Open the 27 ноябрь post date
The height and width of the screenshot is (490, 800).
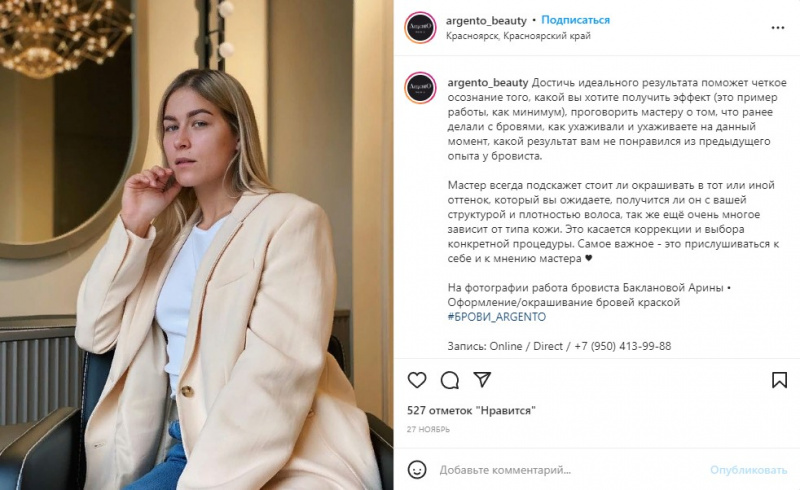428,430
